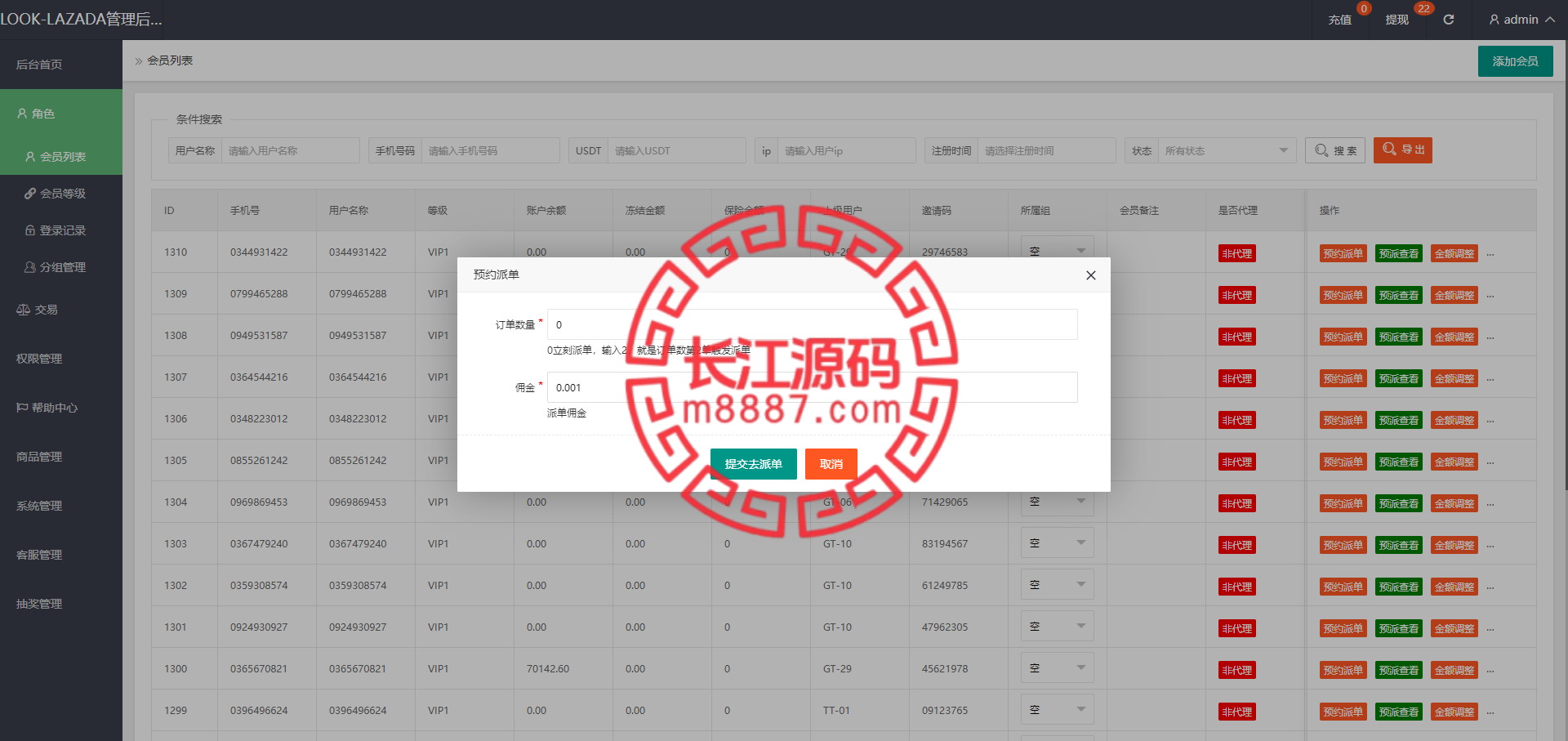Expand the 抽奖管理 sidebar section
The image size is (1568, 741).
pyautogui.click(x=61, y=604)
